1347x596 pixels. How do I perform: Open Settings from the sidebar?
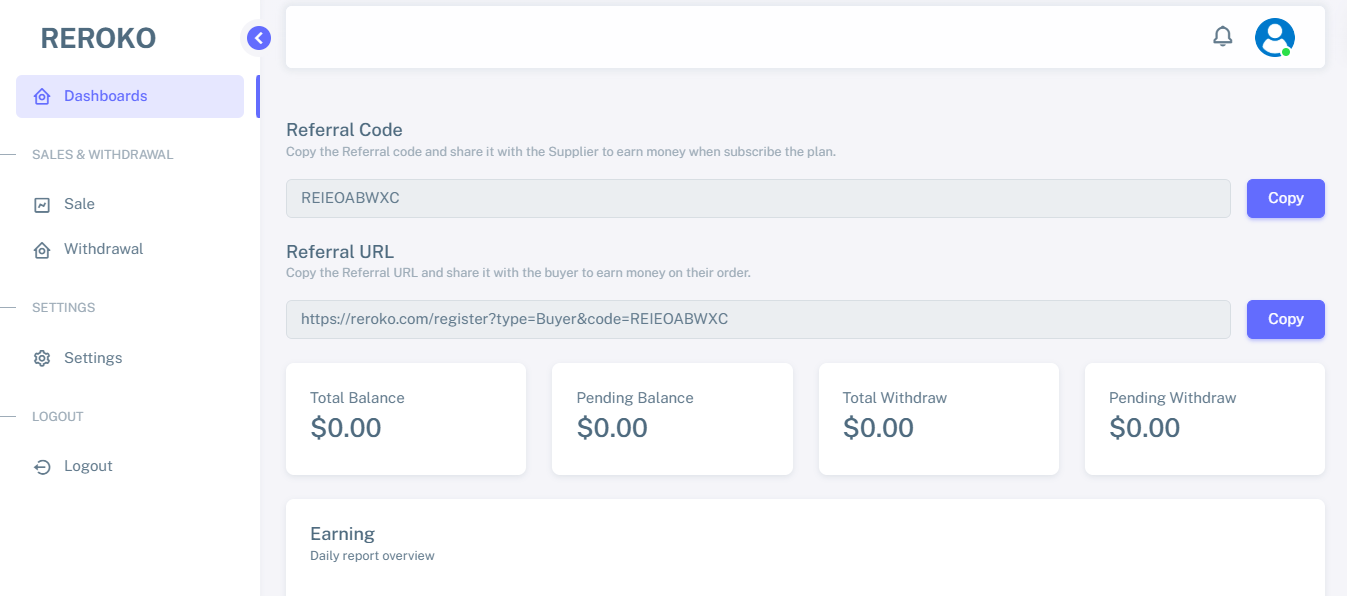[x=93, y=358]
